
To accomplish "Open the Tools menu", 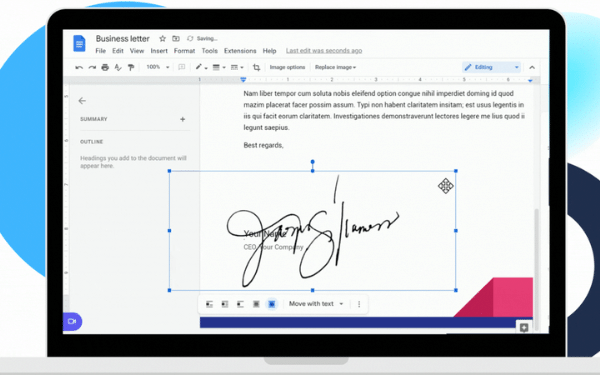I will pyautogui.click(x=210, y=51).
